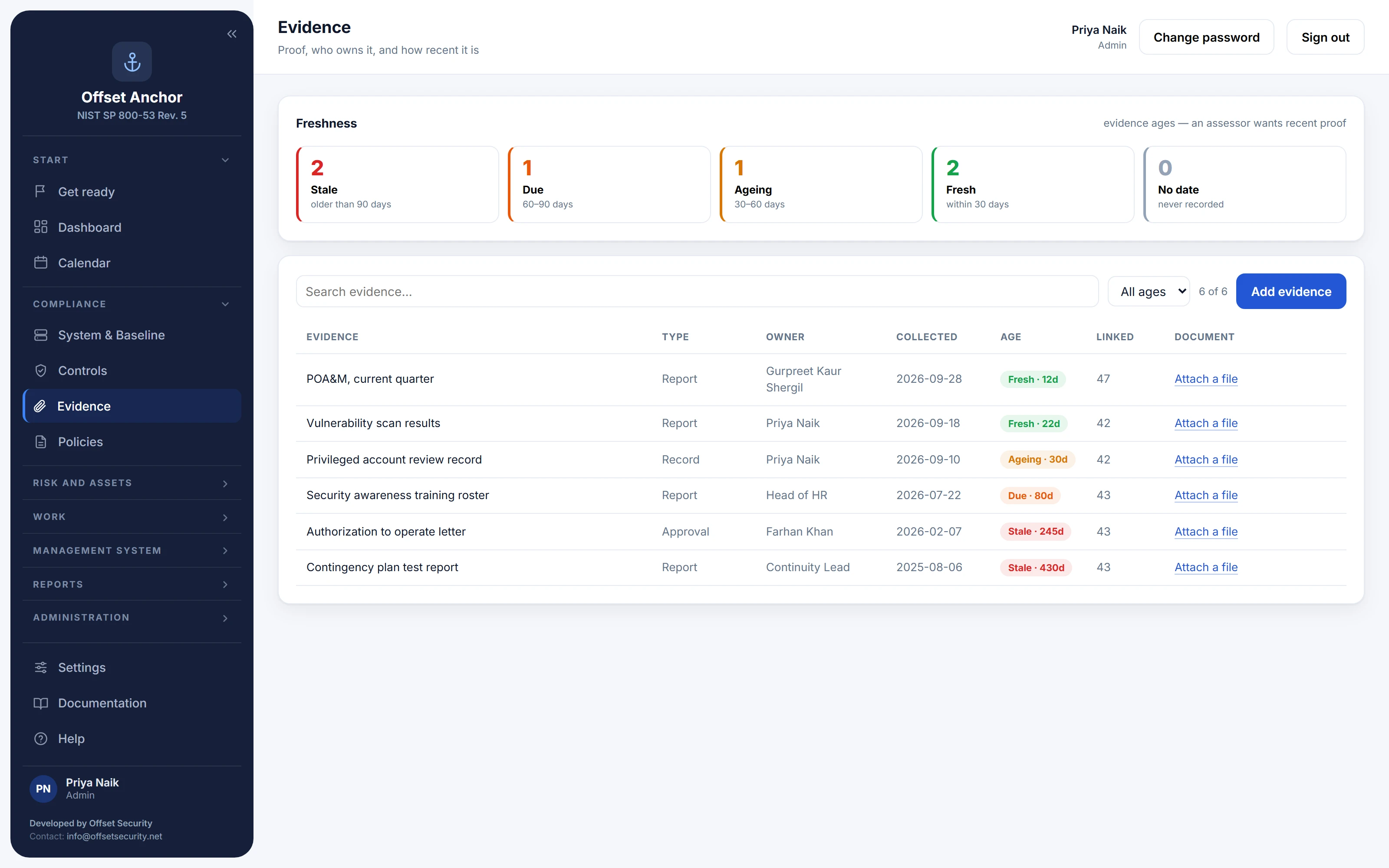Click the Calendar icon in sidebar
Screen dimensions: 1389x868
[x=40, y=262]
